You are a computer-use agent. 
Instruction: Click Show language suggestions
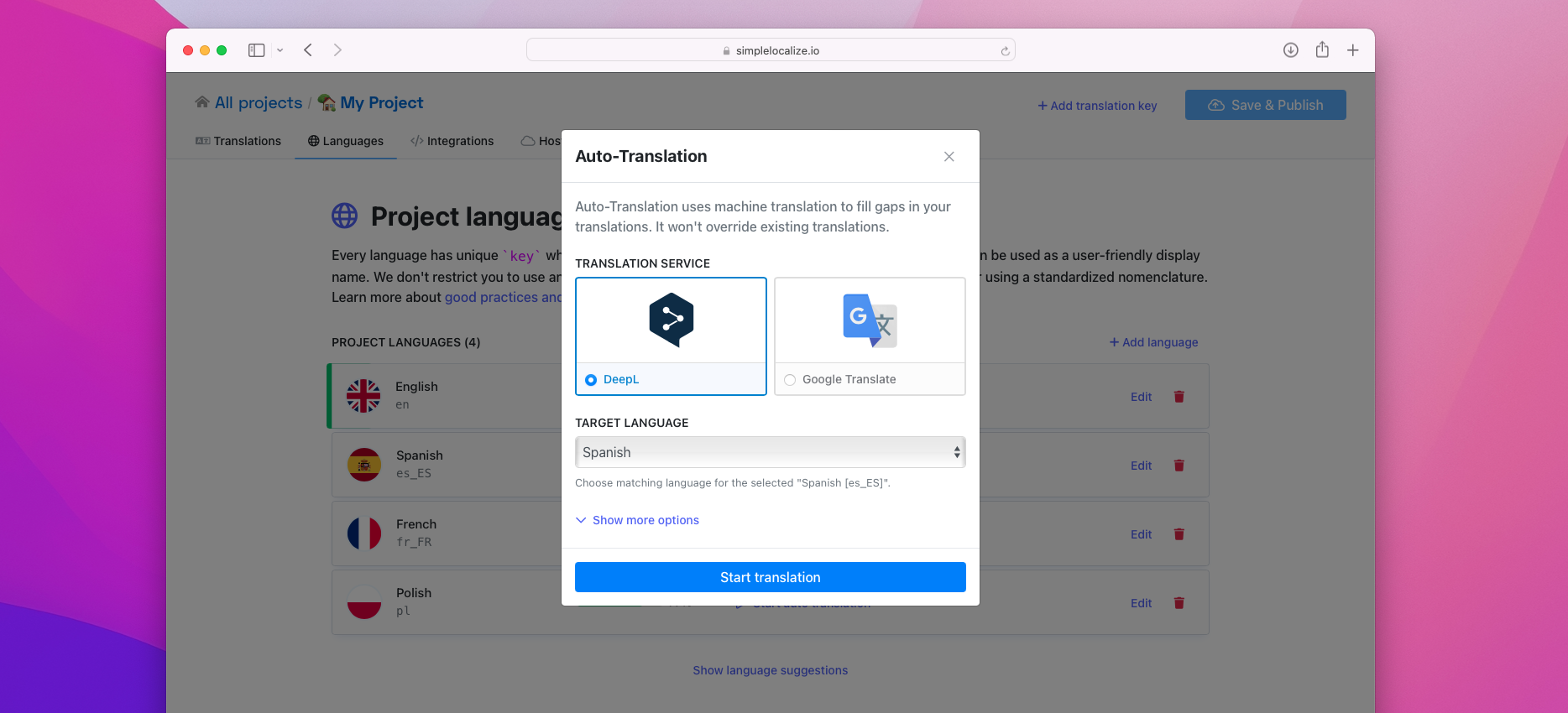(770, 670)
